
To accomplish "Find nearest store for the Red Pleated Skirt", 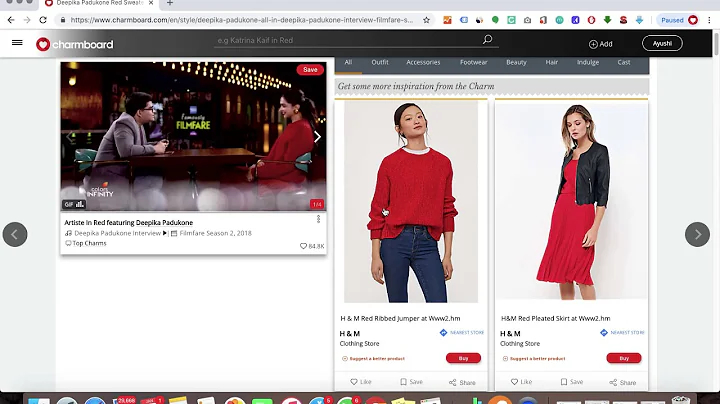I will click(622, 332).
